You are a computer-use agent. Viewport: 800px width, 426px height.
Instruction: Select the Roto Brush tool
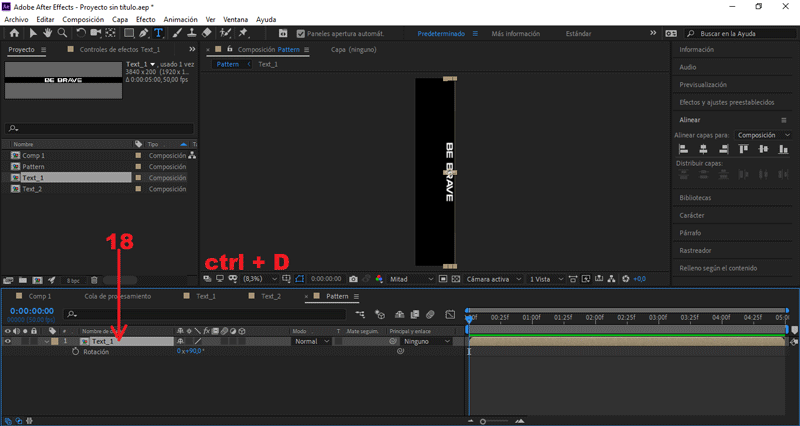[x=225, y=33]
